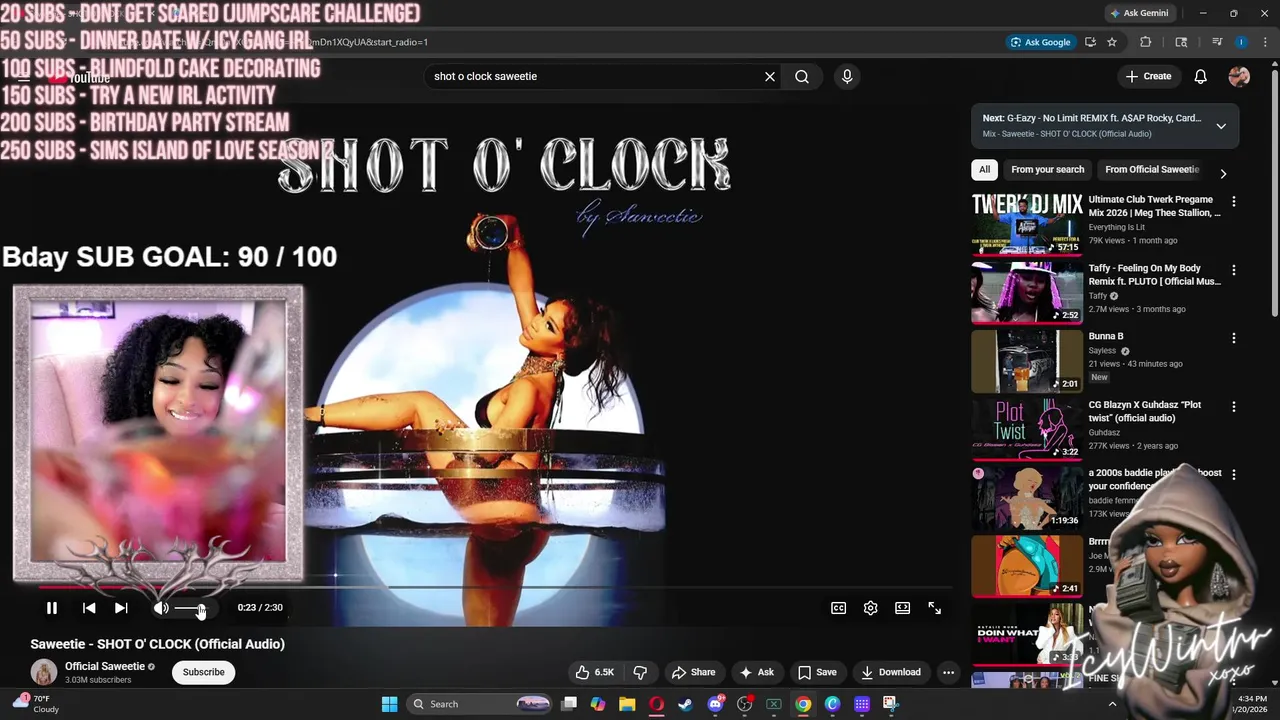Open options for Taffy video
This screenshot has height=720, width=1280.
(1234, 270)
